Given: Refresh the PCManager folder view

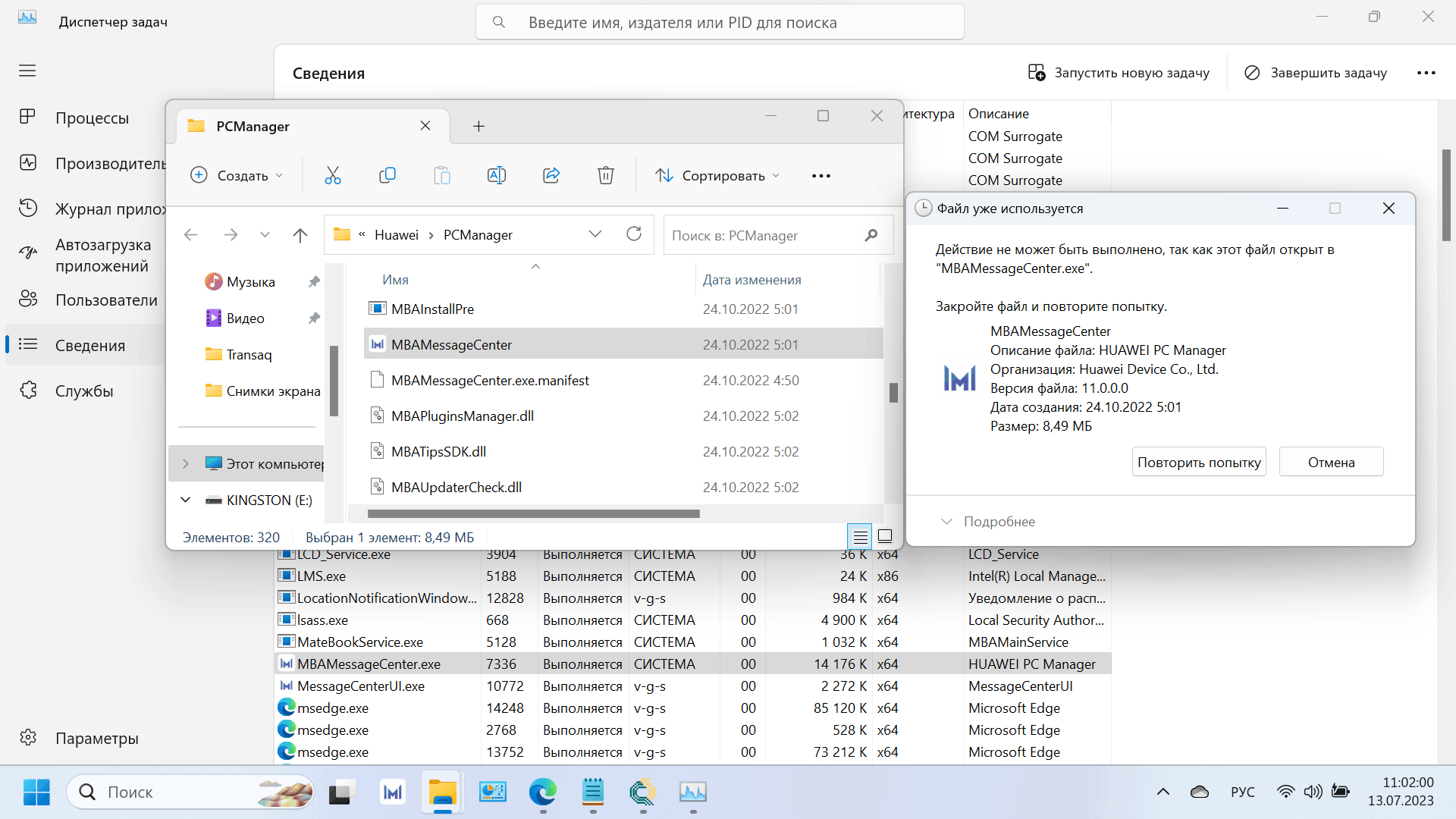Looking at the screenshot, I should tap(634, 234).
